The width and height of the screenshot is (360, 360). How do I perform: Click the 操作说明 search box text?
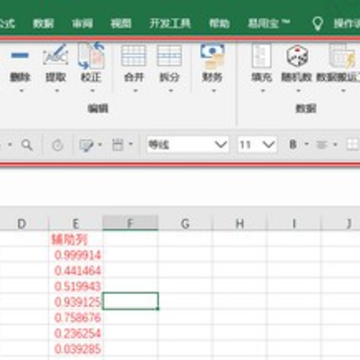click(x=347, y=24)
